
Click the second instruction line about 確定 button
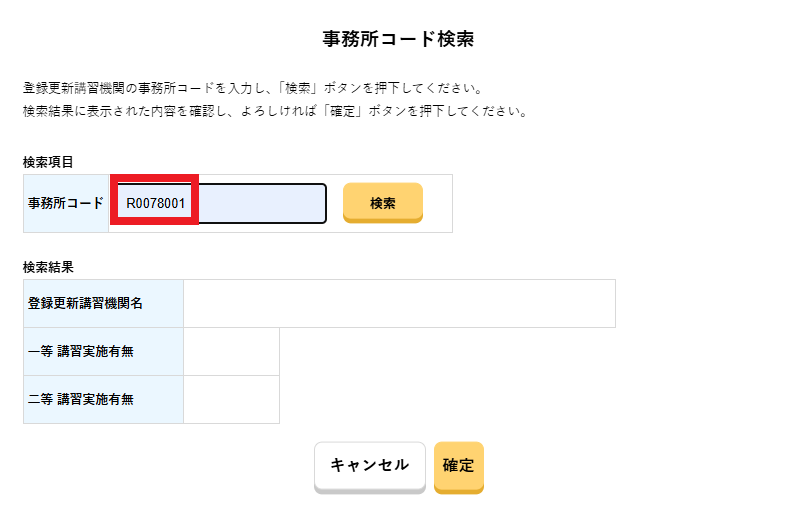click(274, 110)
